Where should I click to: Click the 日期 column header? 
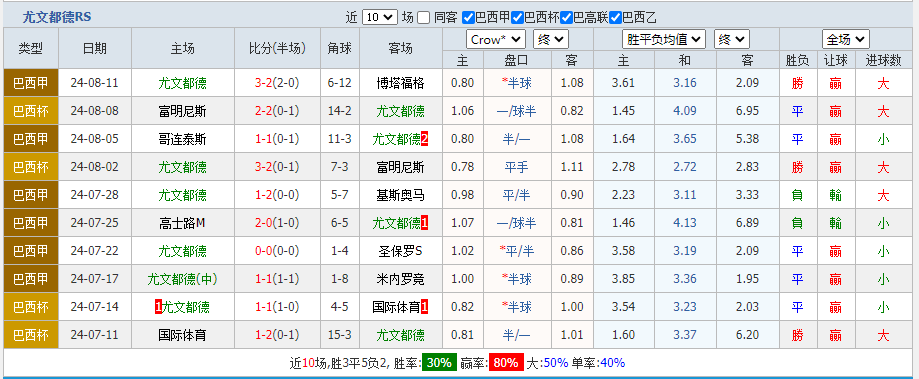(x=95, y=49)
